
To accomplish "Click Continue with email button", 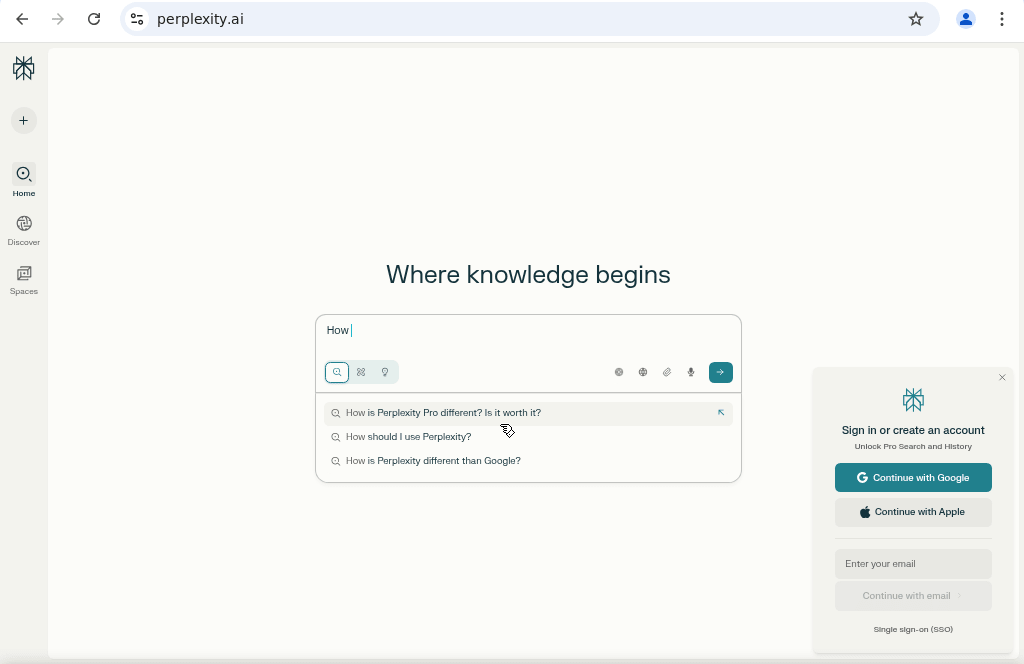I will coord(913,595).
